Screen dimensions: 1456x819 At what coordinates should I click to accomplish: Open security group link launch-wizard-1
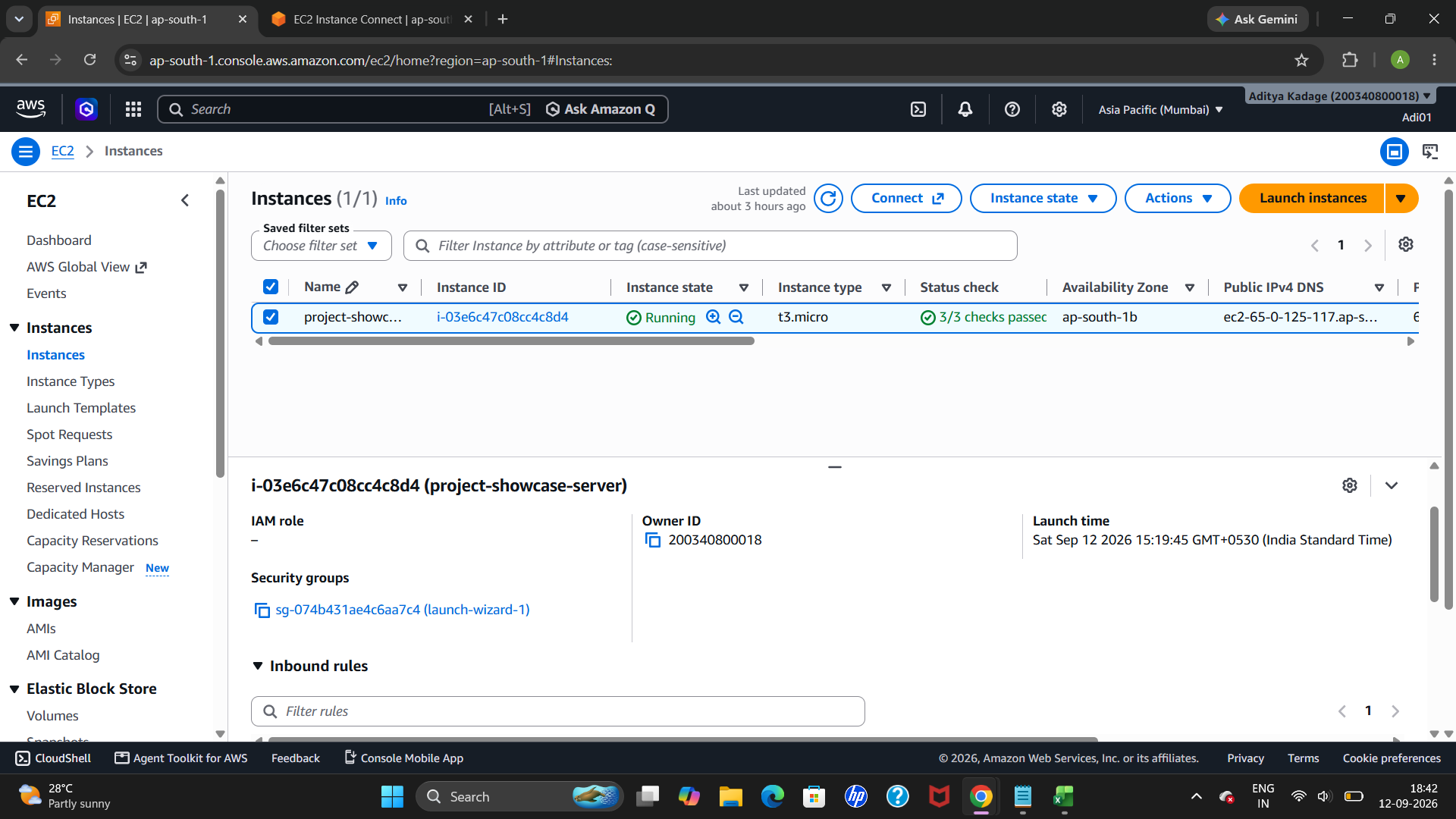click(402, 610)
